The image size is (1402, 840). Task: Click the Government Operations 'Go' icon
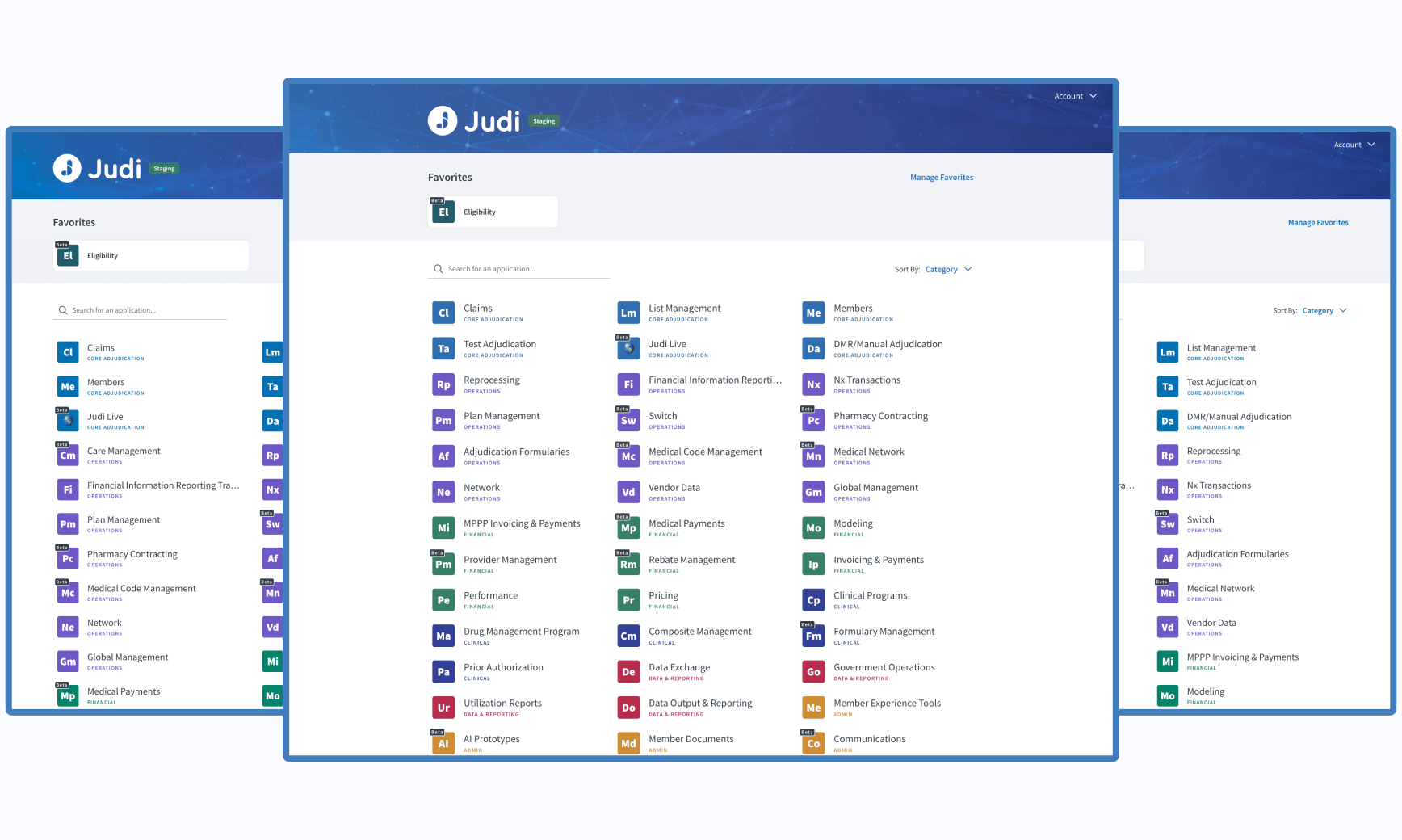tap(813, 672)
